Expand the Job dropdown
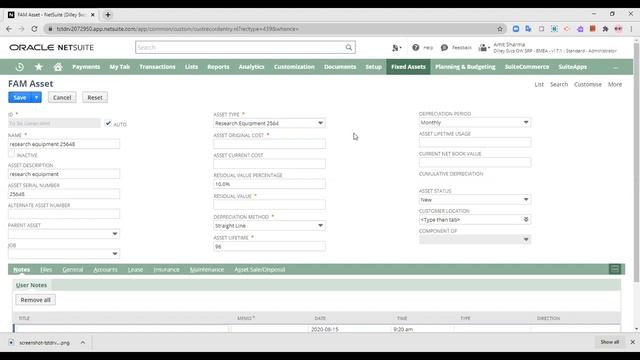640x360 pixels. [115, 254]
